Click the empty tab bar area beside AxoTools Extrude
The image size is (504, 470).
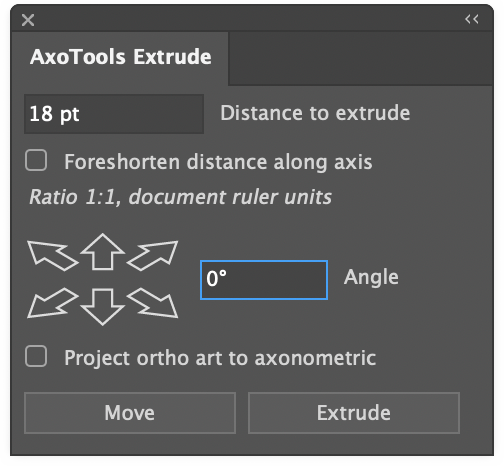pyautogui.click(x=361, y=59)
